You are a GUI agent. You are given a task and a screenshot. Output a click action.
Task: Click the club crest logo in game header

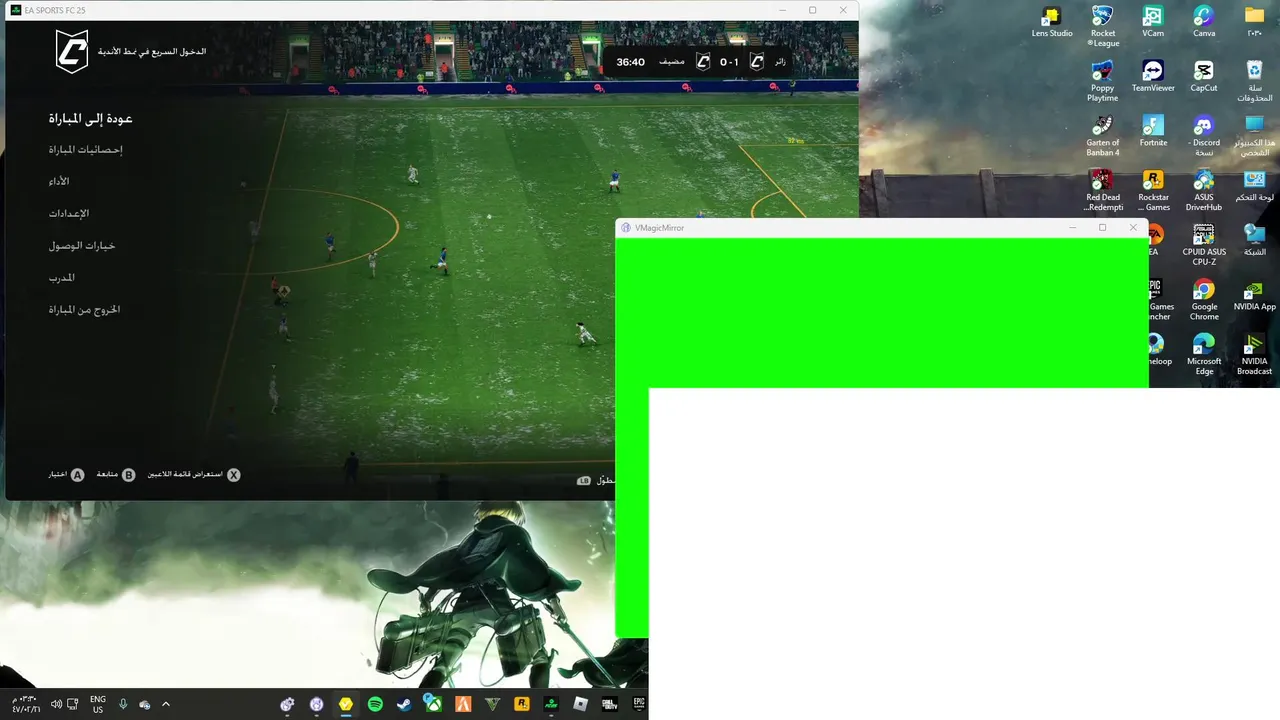[x=71, y=51]
